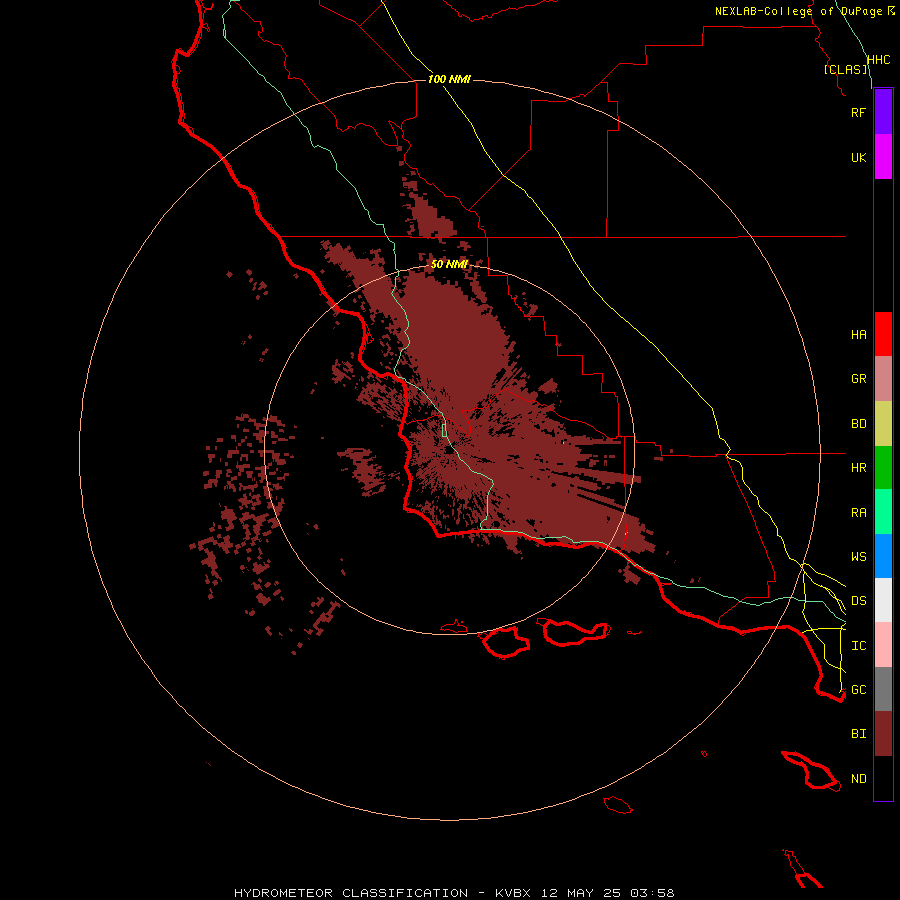Click the IC light pink legend swatch
This screenshot has height=900, width=900.
[x=883, y=645]
